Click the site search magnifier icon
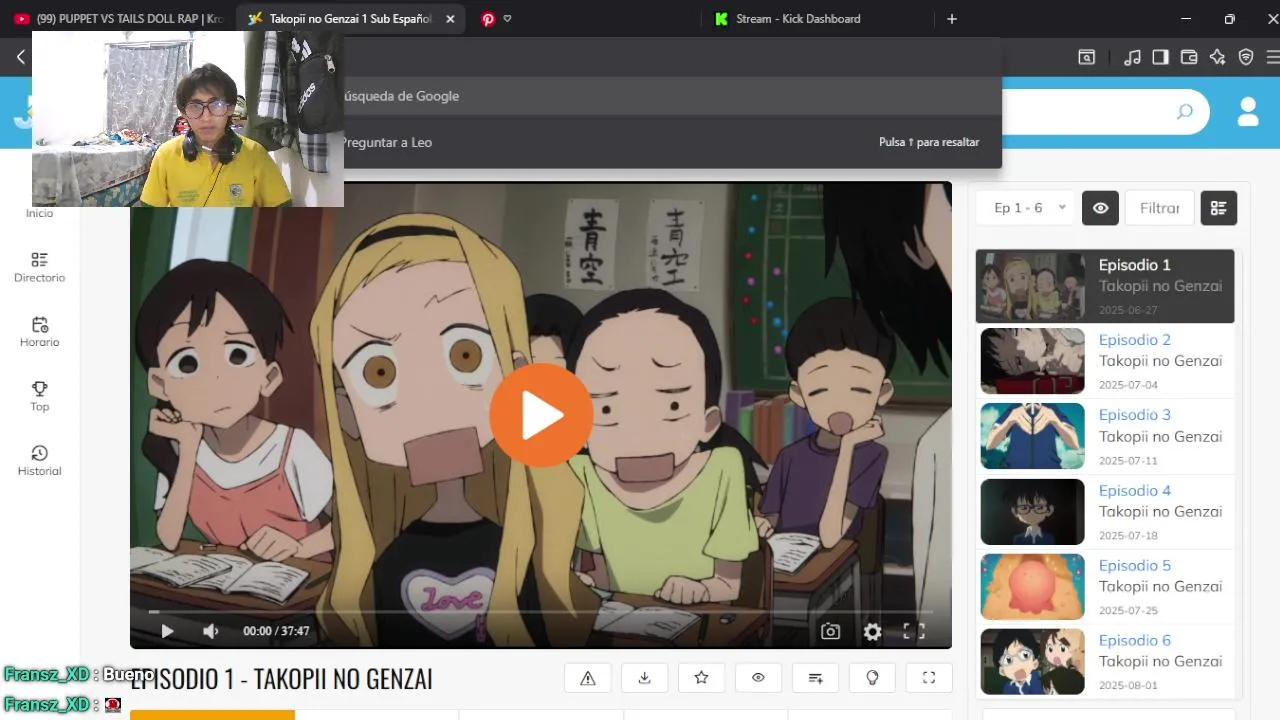 pyautogui.click(x=1185, y=112)
